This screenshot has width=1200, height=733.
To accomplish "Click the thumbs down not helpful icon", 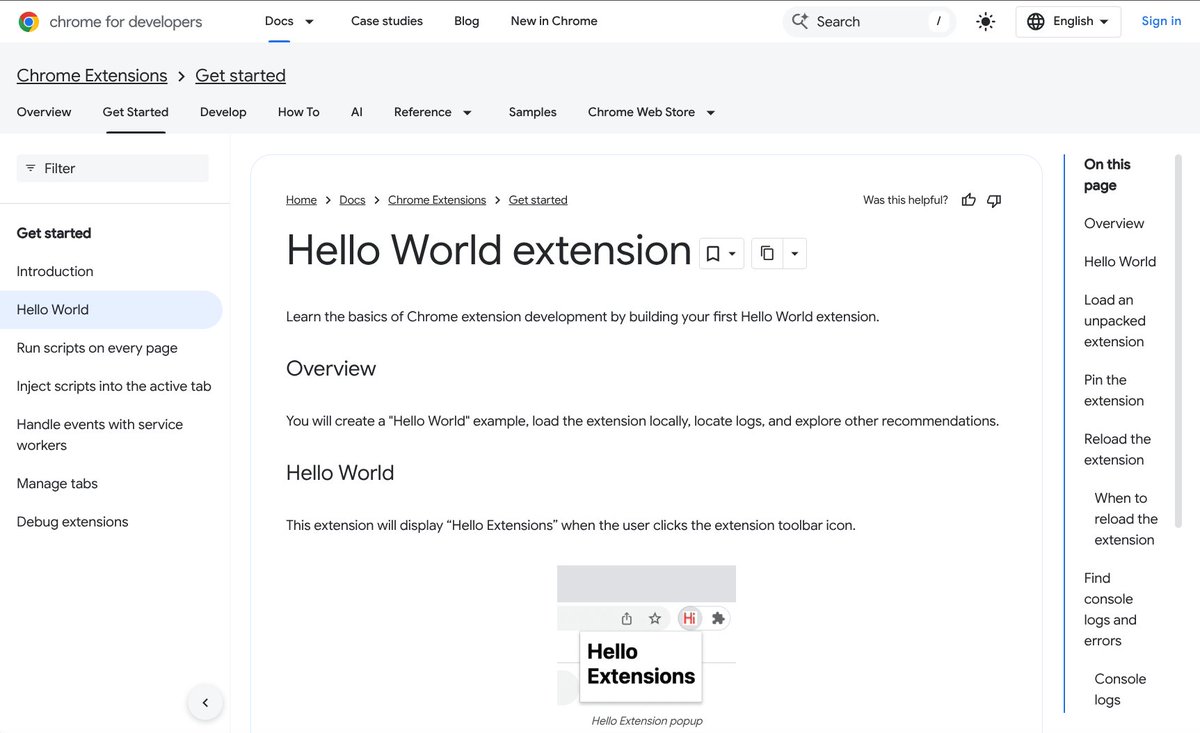I will (994, 200).
